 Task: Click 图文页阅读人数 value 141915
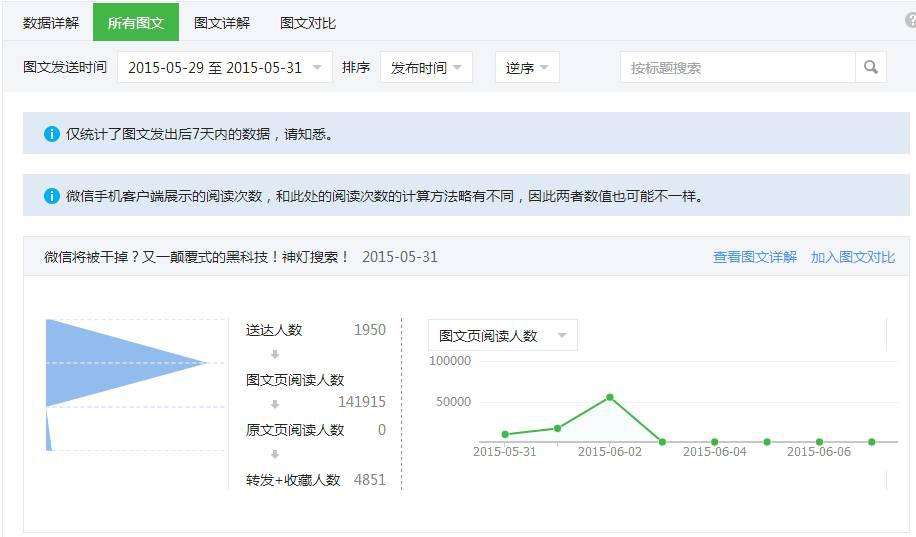(x=362, y=401)
